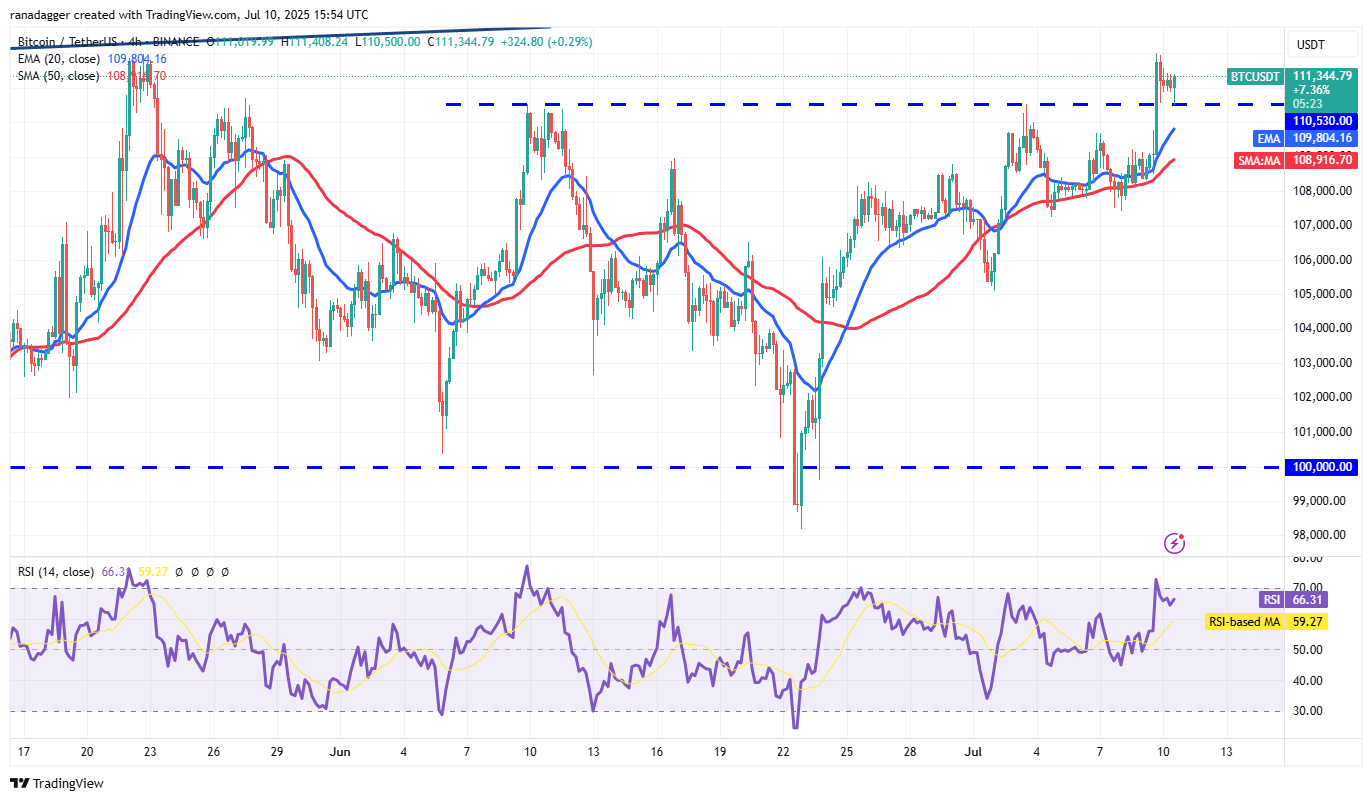Click the TradingView logo at bottom left

point(57,783)
